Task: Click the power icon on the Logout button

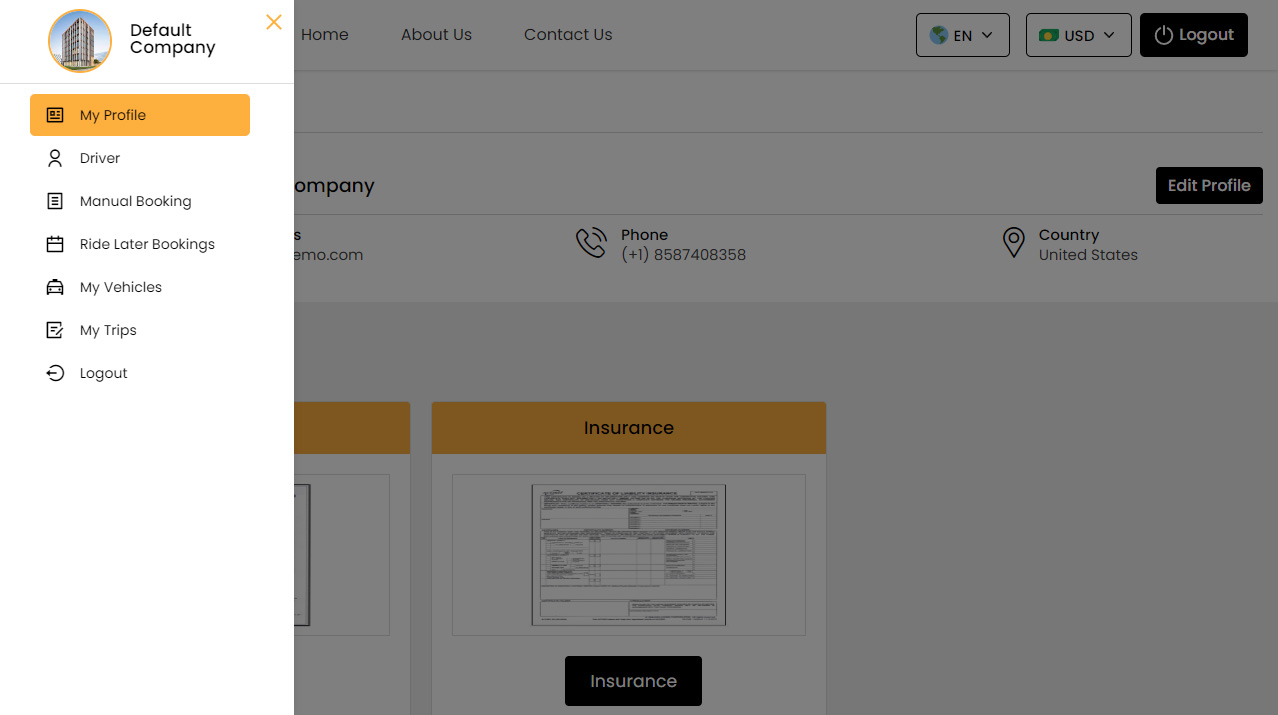Action: 1162,34
